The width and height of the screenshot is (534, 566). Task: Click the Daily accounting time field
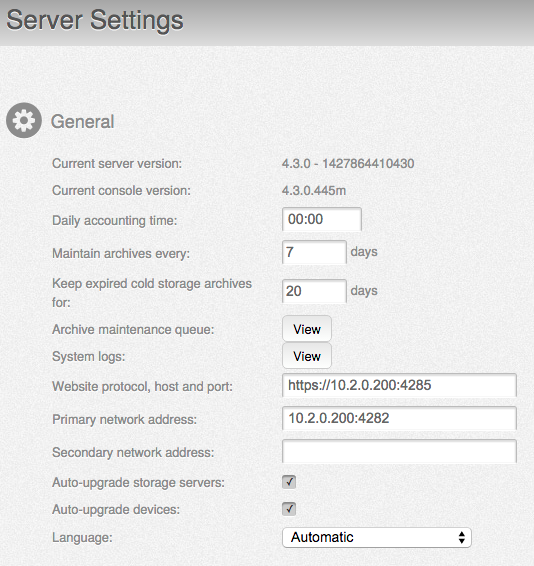322,219
